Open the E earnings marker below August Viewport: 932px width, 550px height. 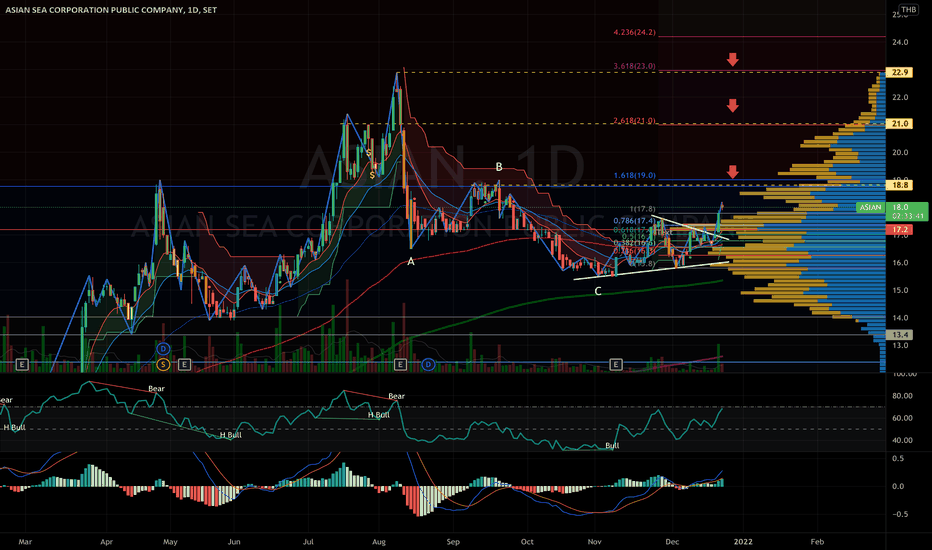pyautogui.click(x=401, y=364)
